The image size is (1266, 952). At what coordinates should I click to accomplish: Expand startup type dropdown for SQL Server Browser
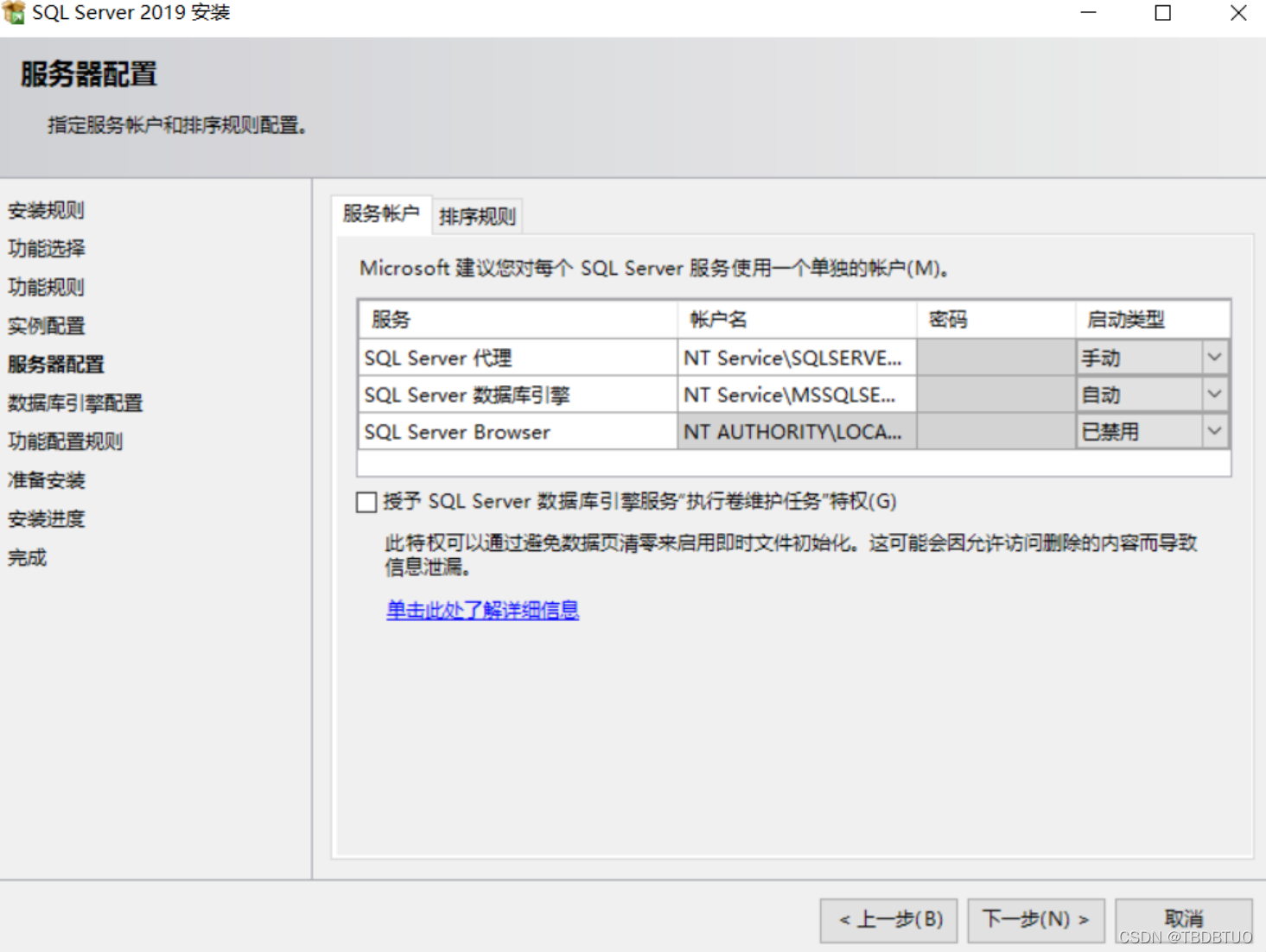pyautogui.click(x=1216, y=431)
